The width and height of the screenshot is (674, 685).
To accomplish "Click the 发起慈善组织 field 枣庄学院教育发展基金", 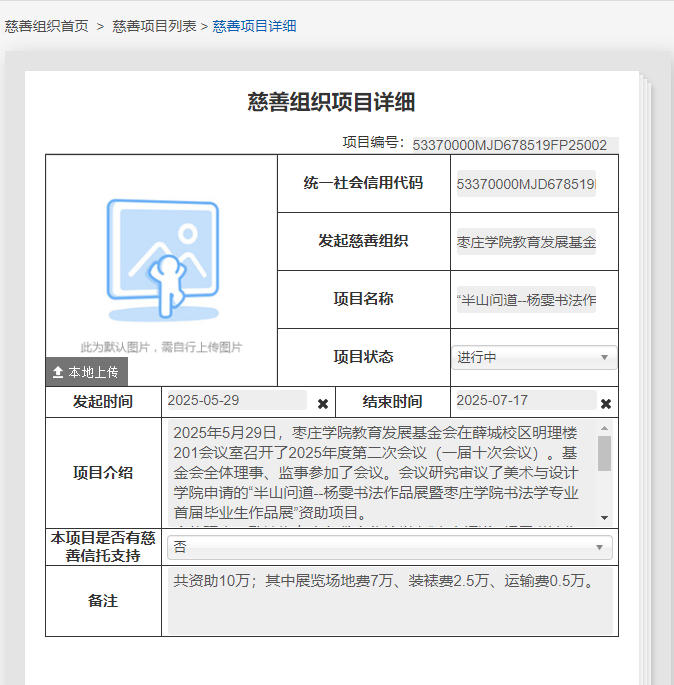I will (526, 242).
